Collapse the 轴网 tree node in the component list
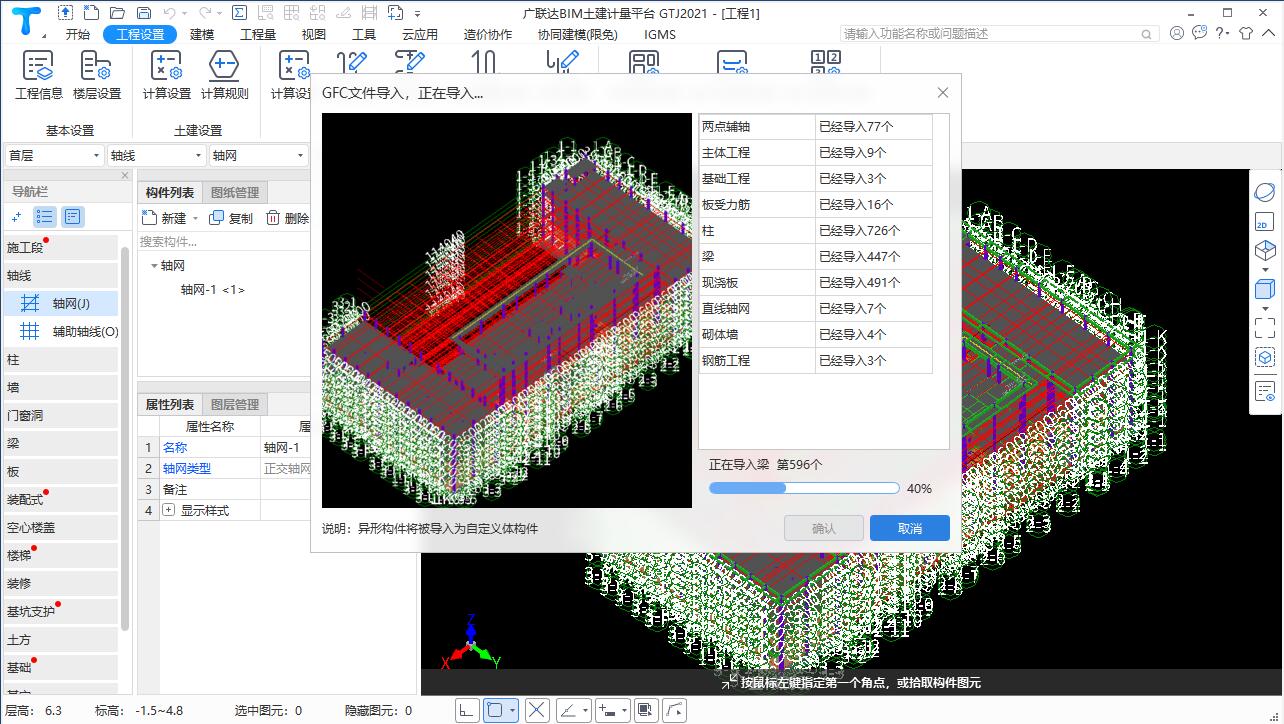Image resolution: width=1284 pixels, height=724 pixels. pyautogui.click(x=154, y=266)
